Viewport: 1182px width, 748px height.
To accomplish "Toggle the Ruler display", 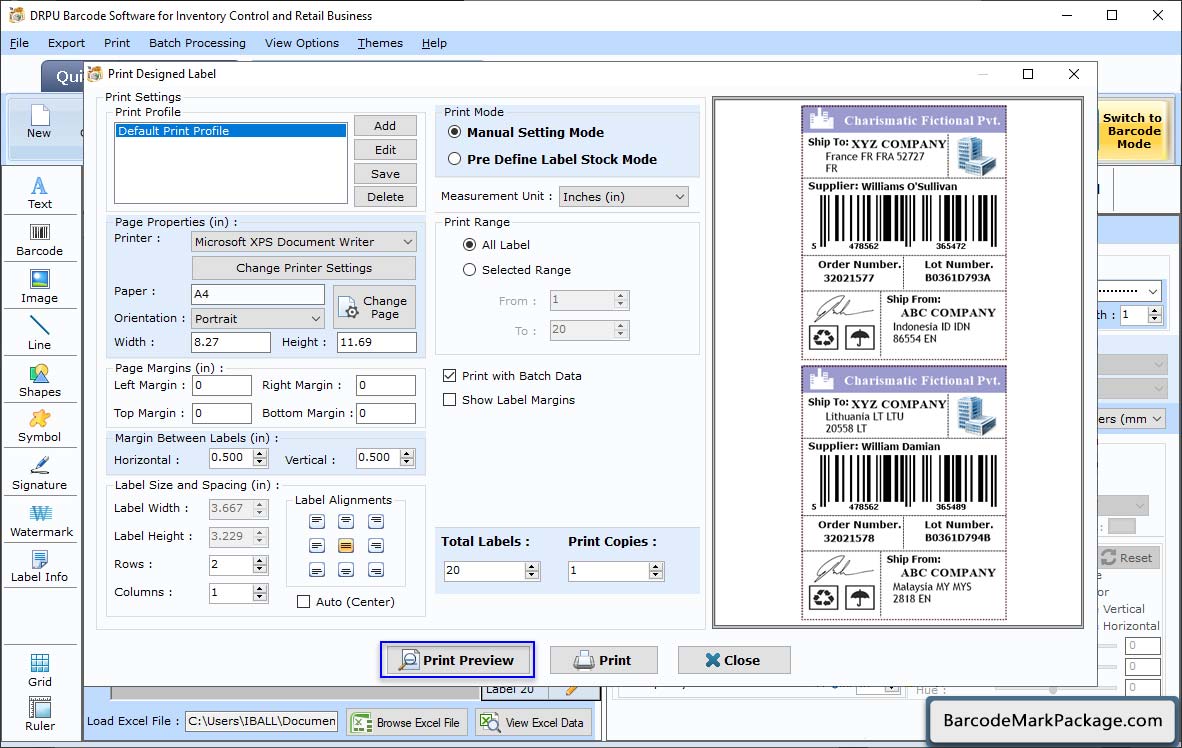I will 40,715.
